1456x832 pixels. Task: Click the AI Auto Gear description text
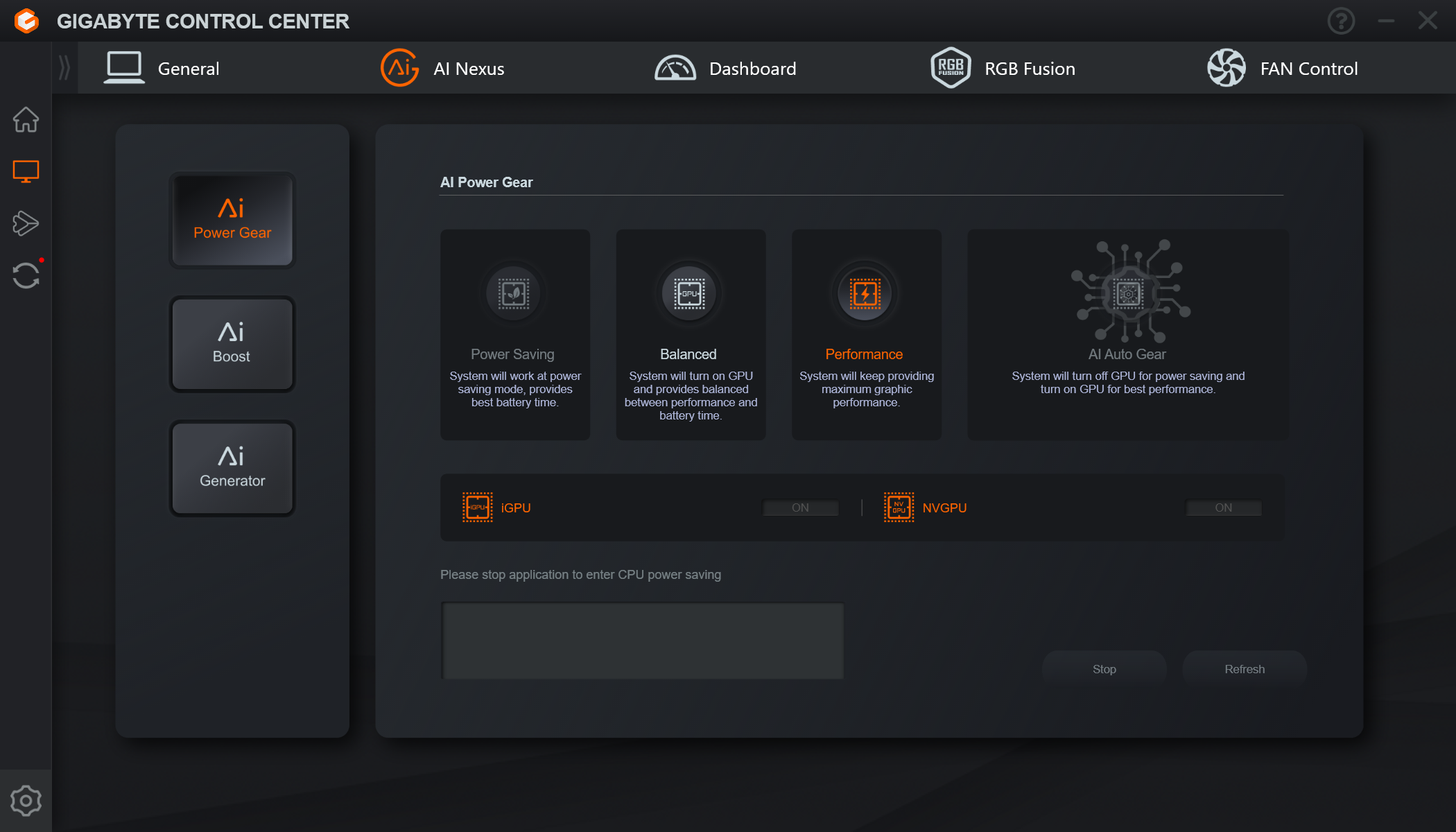(x=1128, y=383)
